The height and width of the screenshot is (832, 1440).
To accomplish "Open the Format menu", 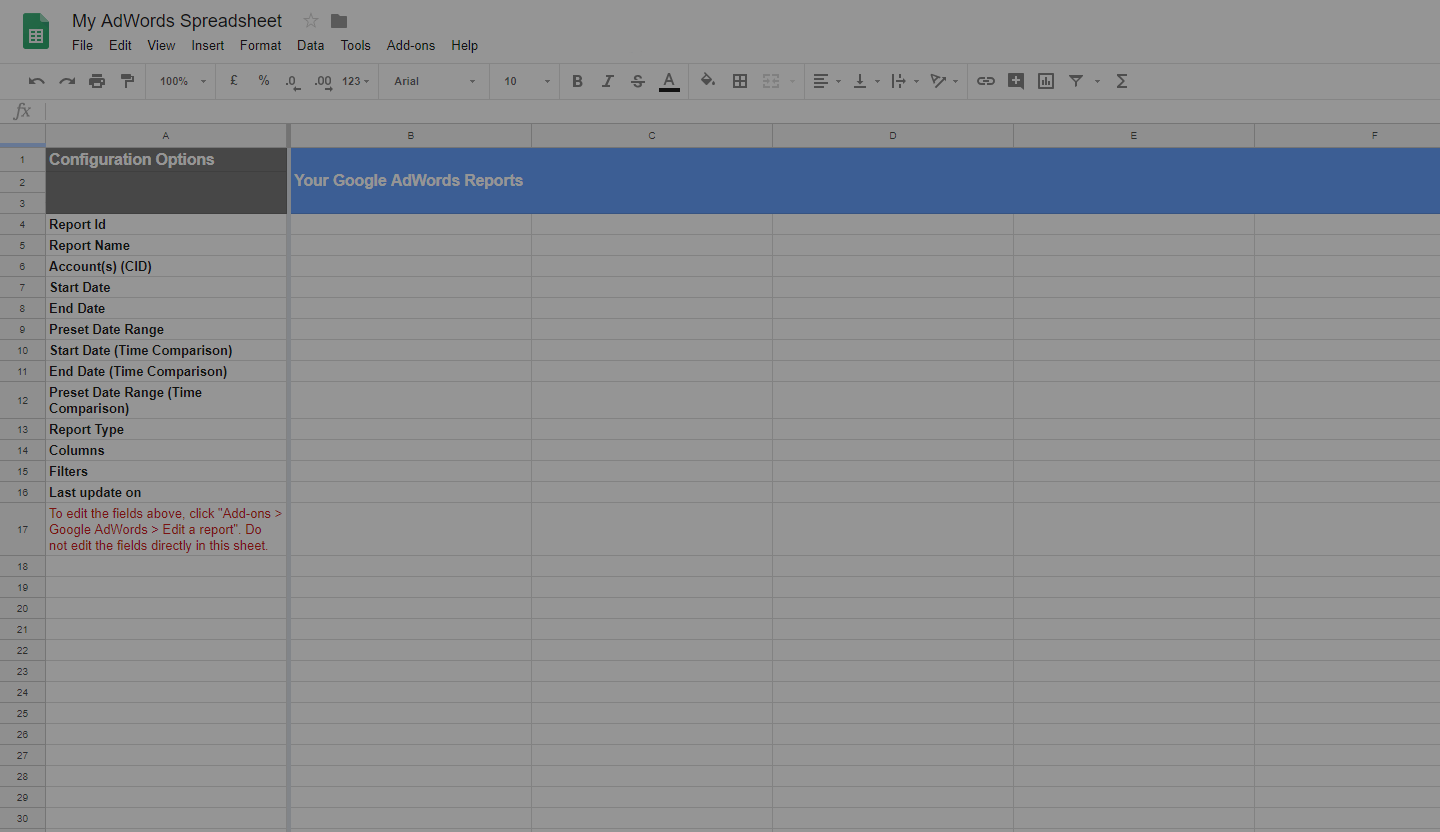I will coord(261,45).
